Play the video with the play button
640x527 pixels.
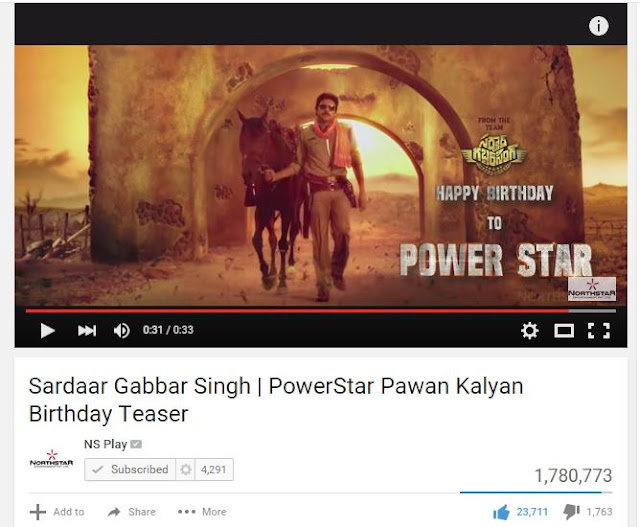(48, 330)
